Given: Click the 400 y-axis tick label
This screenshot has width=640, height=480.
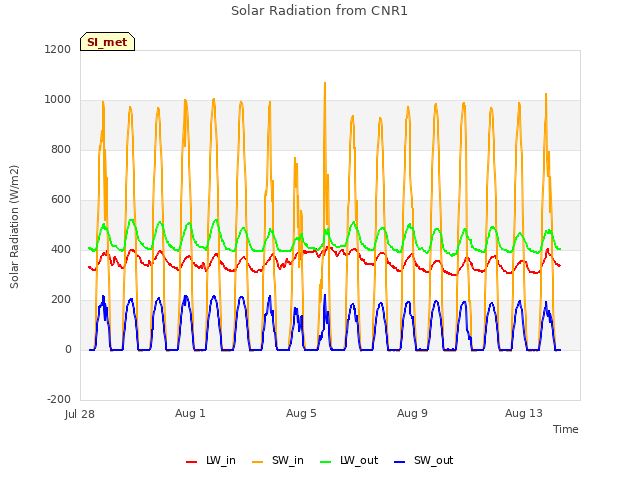Looking at the screenshot, I should tap(61, 249).
